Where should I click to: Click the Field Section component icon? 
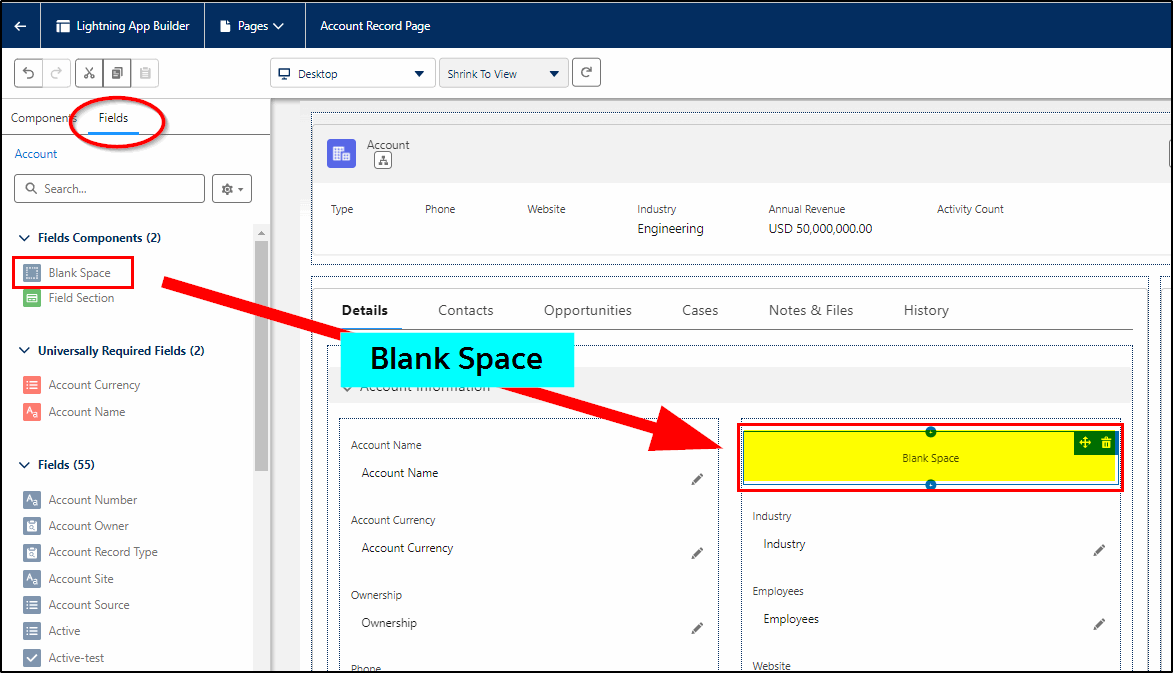click(32, 298)
